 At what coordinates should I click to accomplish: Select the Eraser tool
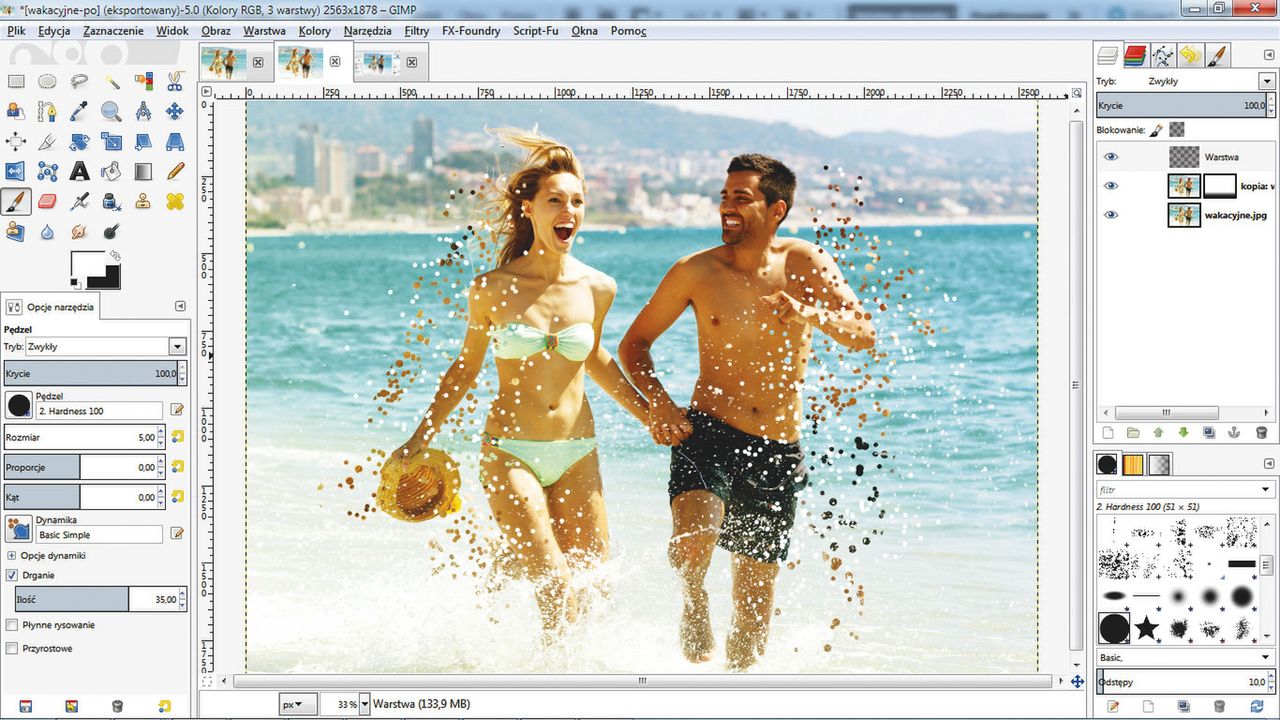[x=48, y=201]
